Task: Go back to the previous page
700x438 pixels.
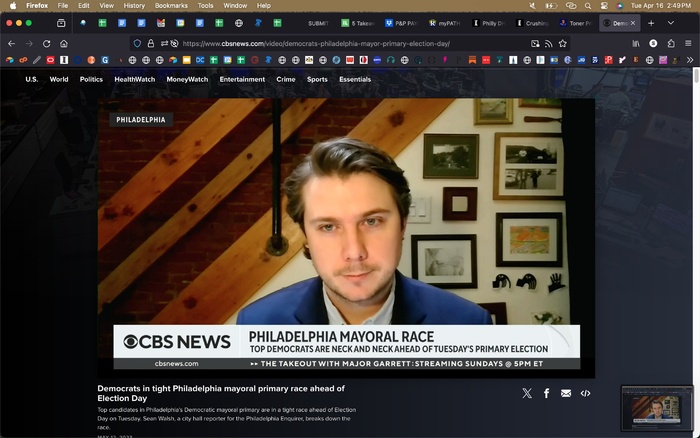Action: click(12, 44)
